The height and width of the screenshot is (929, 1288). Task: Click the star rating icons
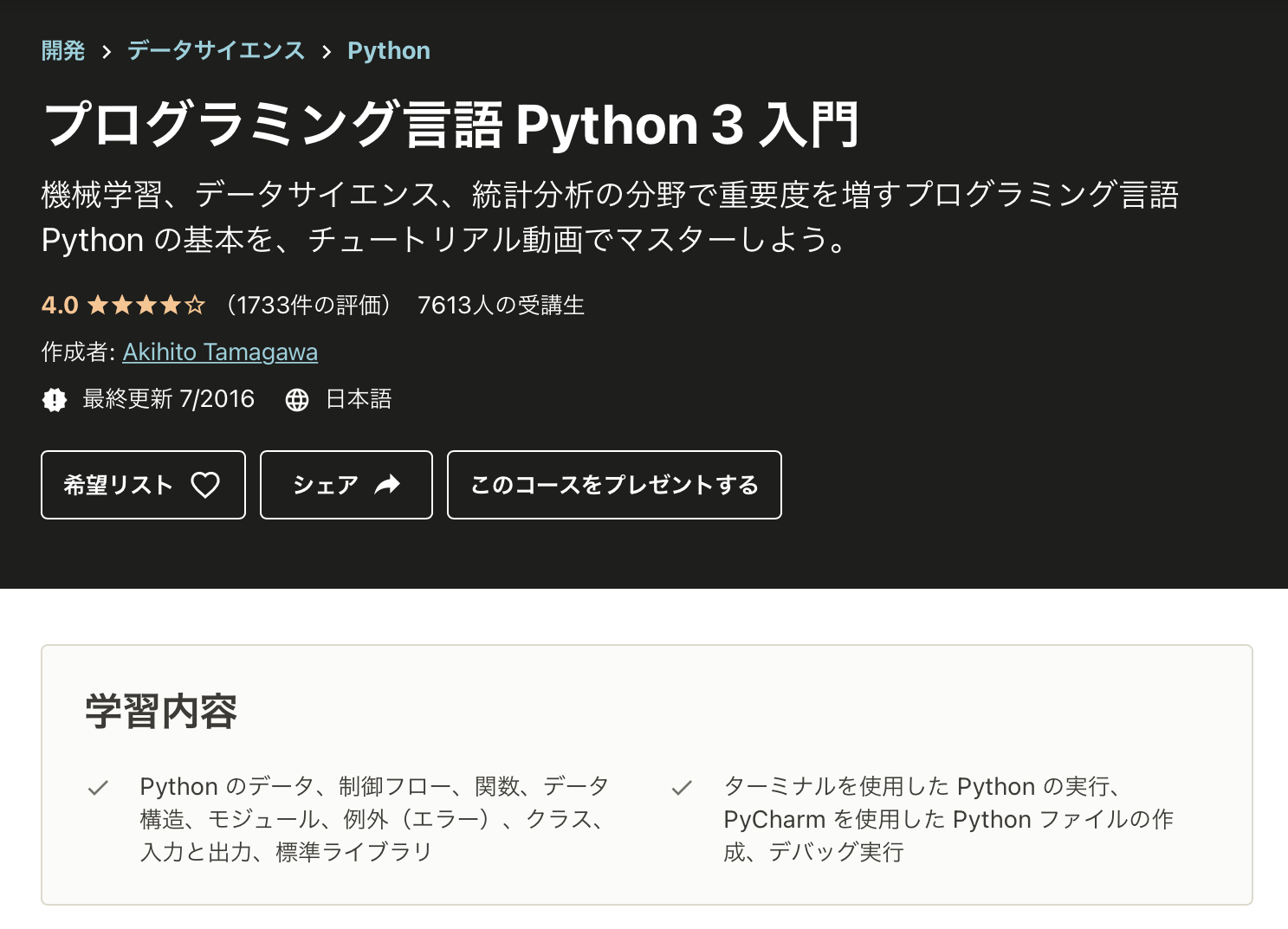click(x=146, y=306)
